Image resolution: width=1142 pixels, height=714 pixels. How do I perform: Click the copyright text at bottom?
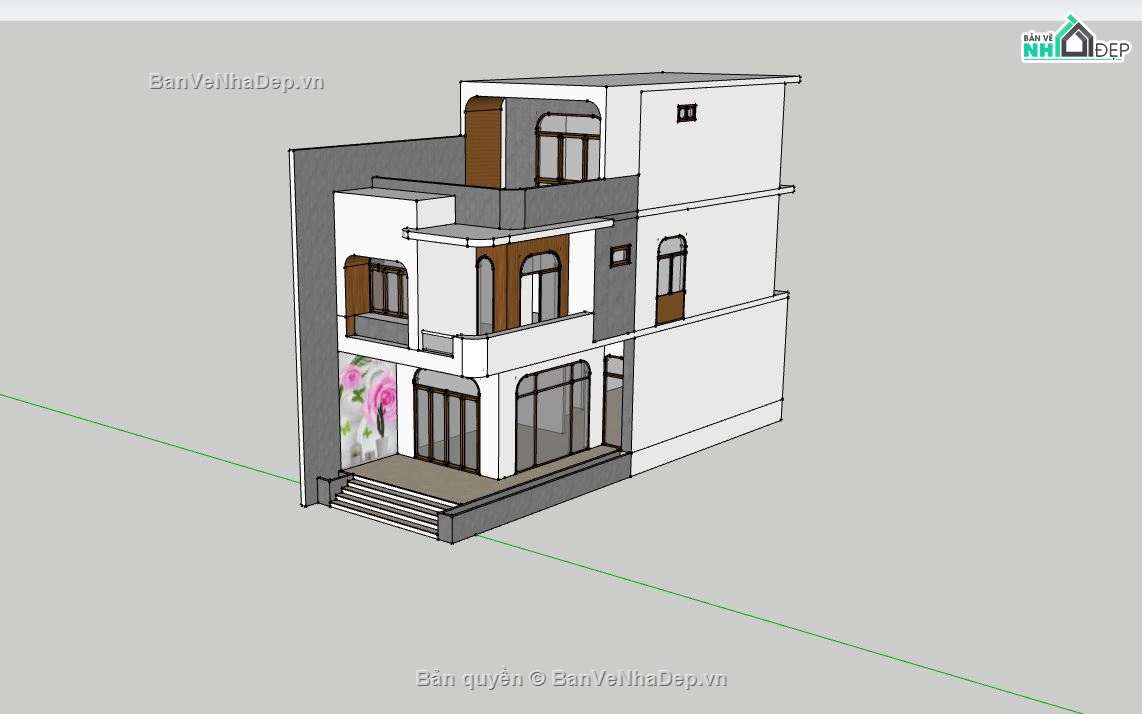571,679
